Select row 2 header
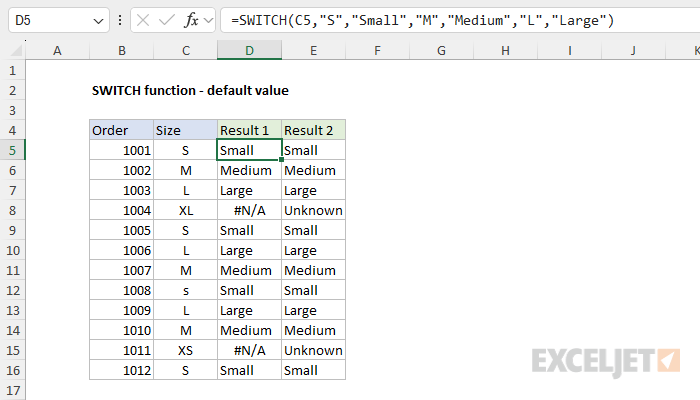 point(12,90)
